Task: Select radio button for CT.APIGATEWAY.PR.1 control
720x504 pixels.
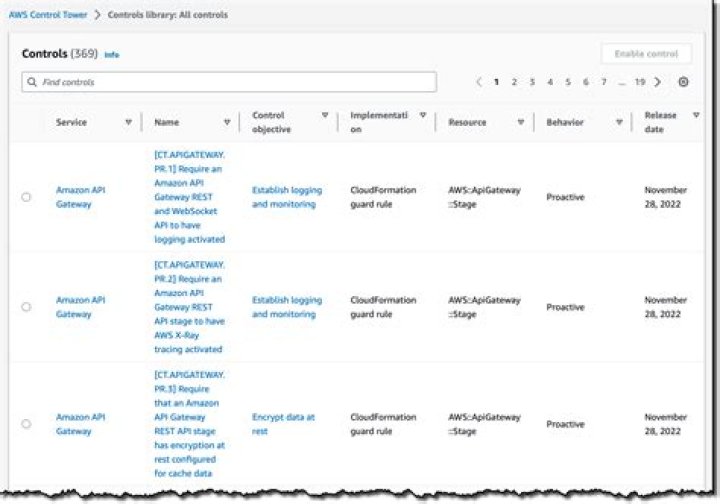Action: [x=26, y=197]
